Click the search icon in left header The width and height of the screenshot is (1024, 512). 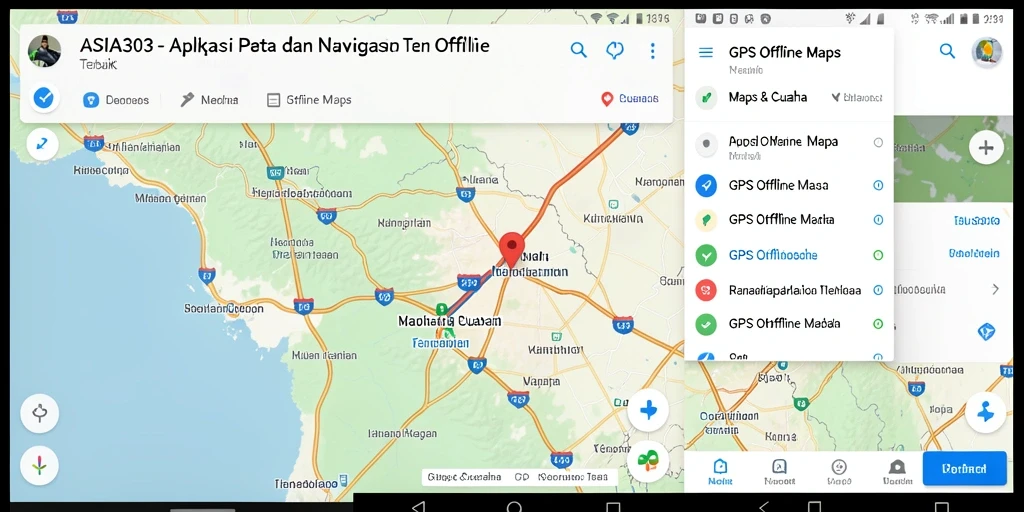579,50
